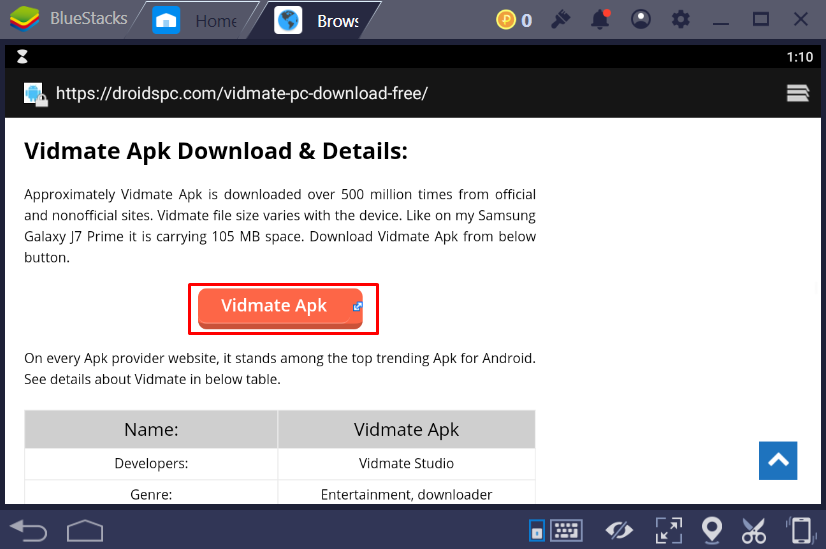Open BlueStacks notifications bell
Screen dimensions: 826x549
(600, 20)
